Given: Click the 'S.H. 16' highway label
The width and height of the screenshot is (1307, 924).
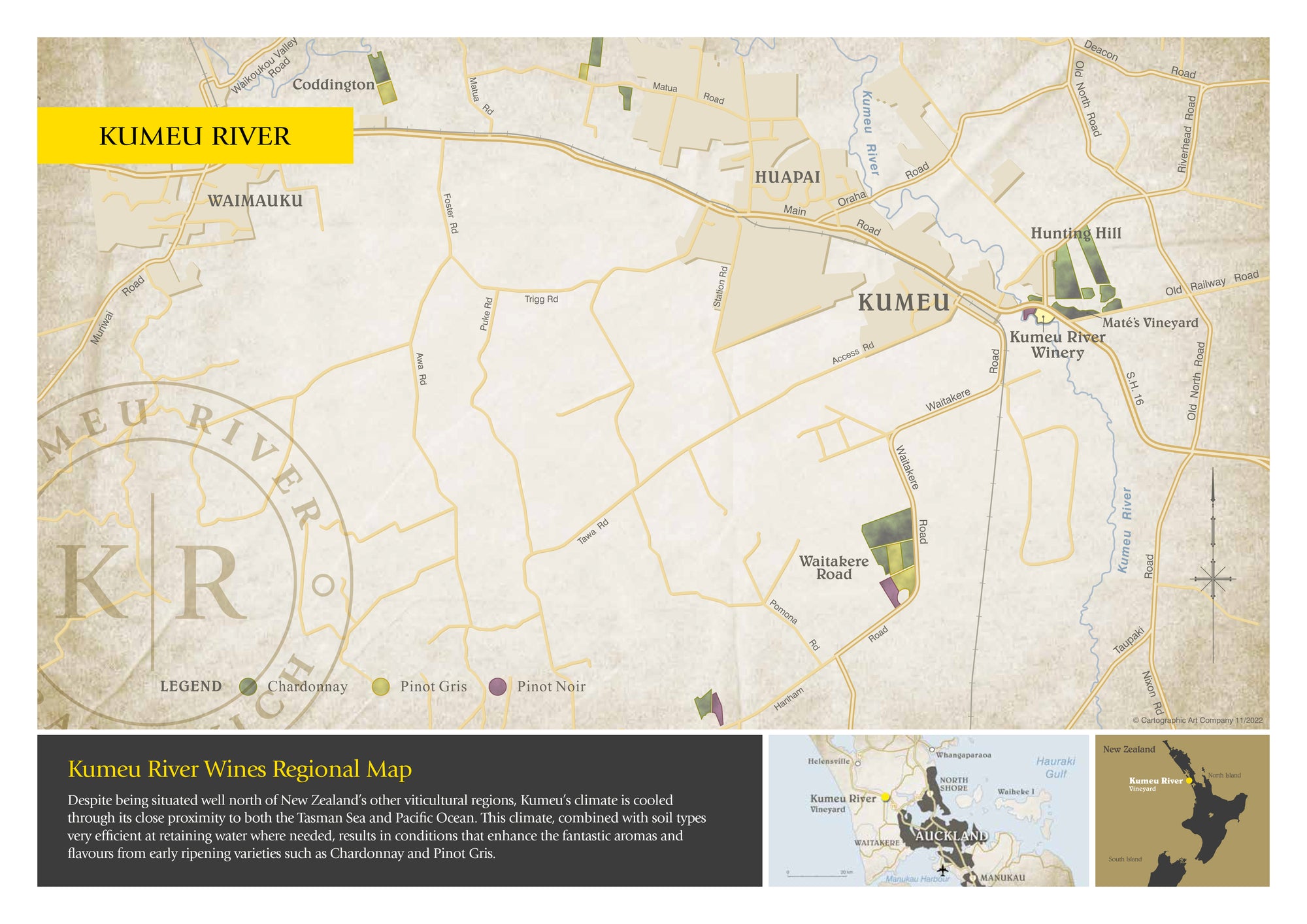Looking at the screenshot, I should click(1134, 389).
